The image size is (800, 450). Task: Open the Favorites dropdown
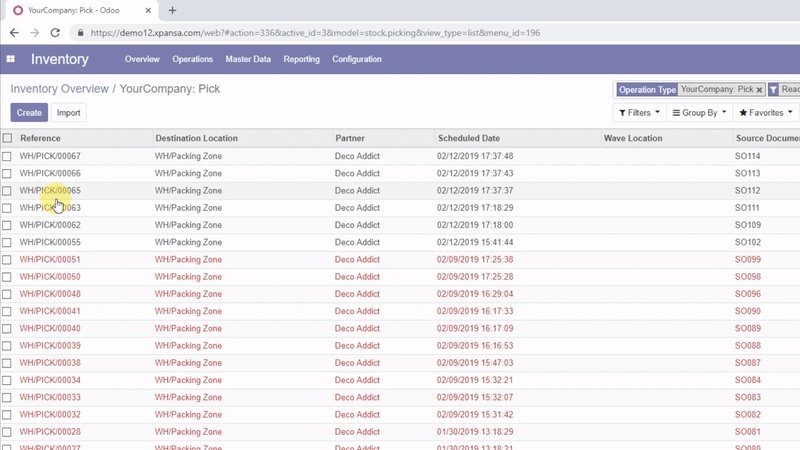coord(766,113)
